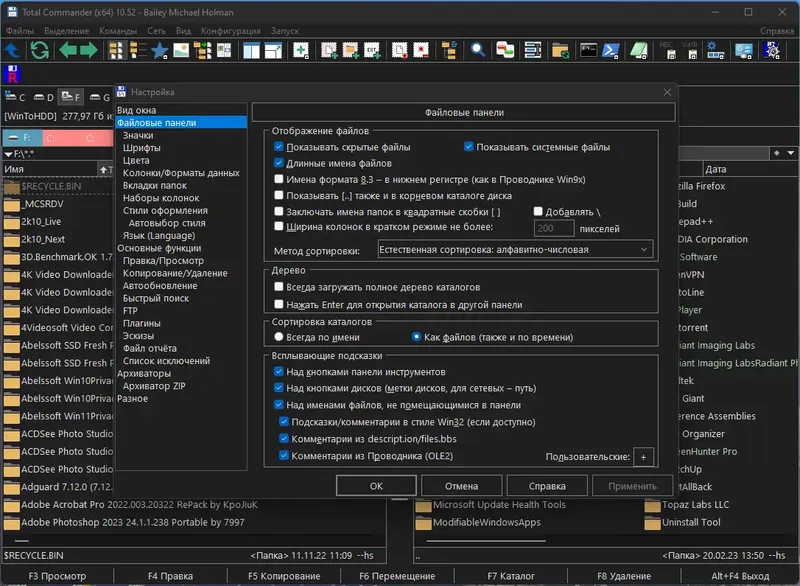Image resolution: width=800 pixels, height=586 pixels.
Task: Click the OK button
Action: point(376,486)
